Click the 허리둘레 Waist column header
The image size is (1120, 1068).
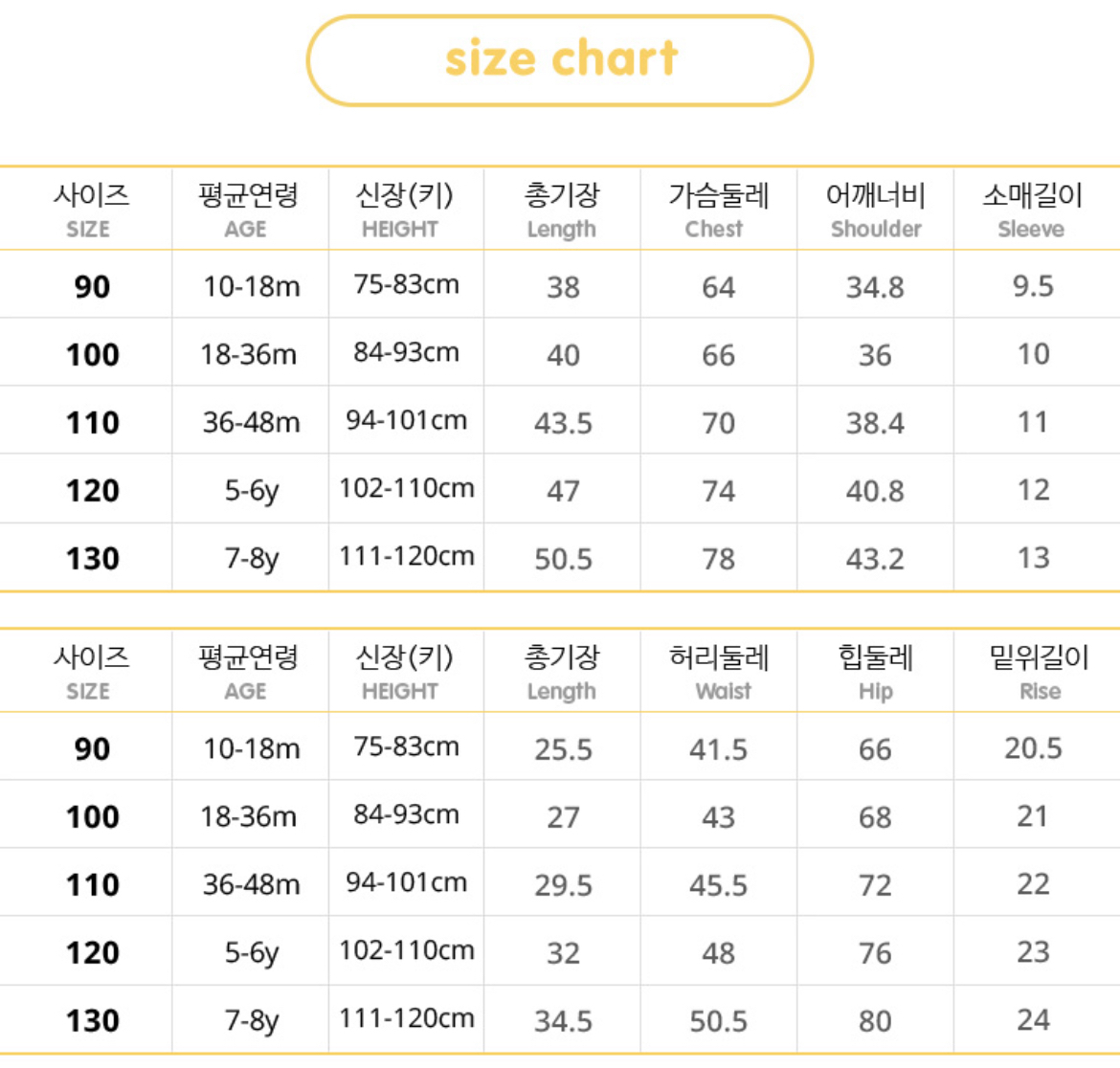click(x=718, y=672)
